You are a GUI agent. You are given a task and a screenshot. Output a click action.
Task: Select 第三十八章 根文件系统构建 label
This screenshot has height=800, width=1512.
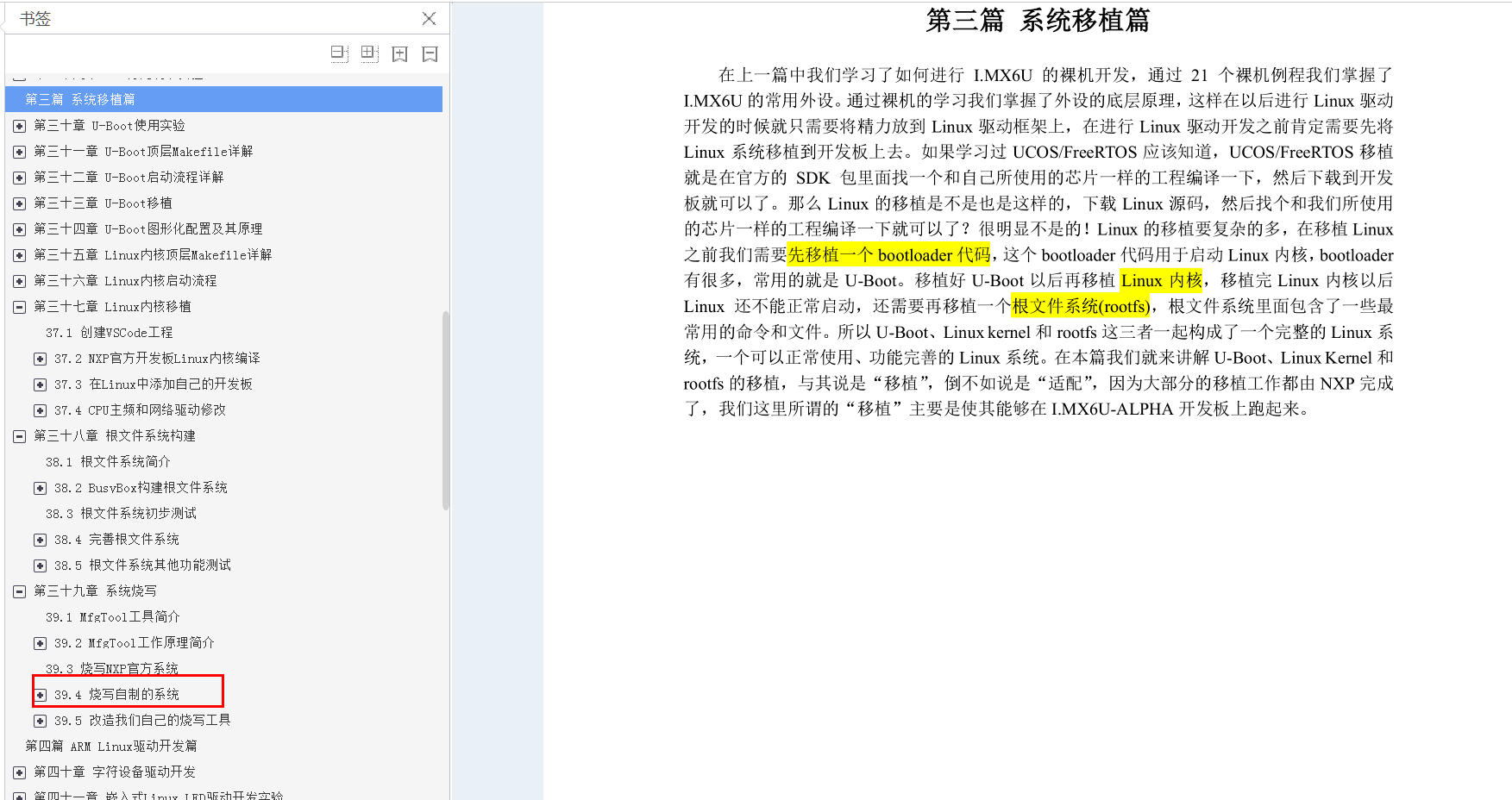[x=115, y=435]
